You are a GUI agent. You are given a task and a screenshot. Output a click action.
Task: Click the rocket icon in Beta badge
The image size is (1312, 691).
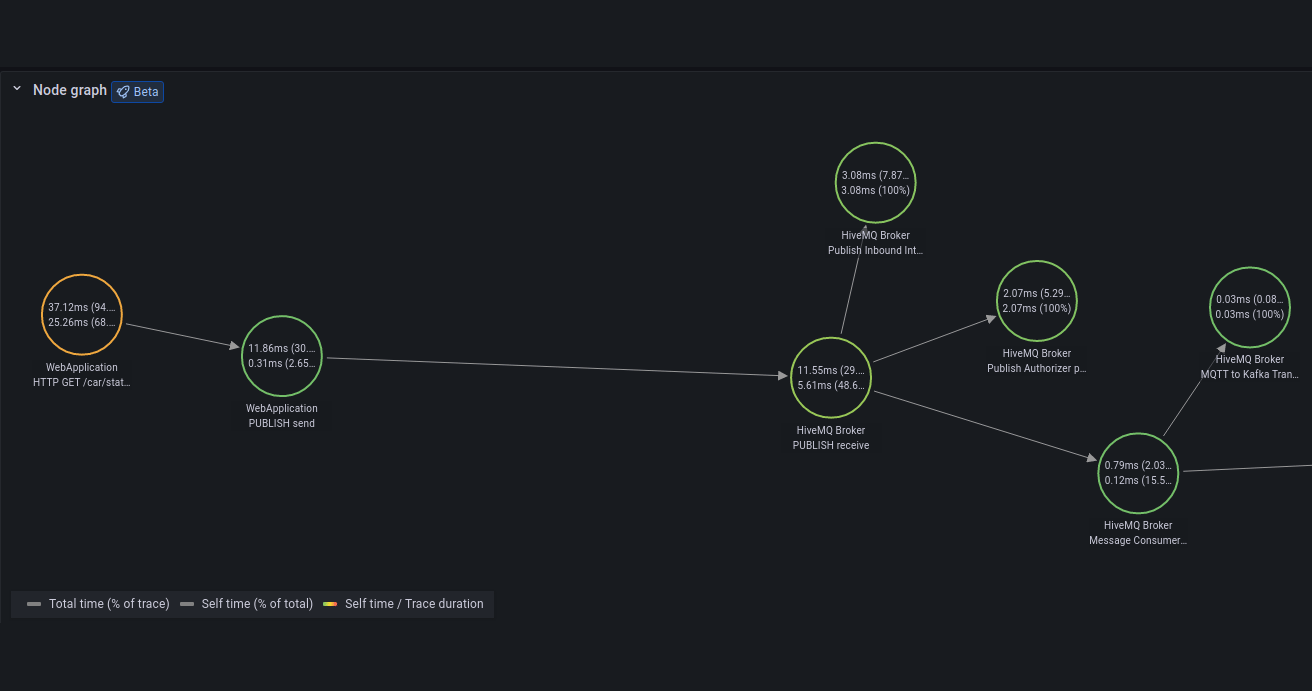[x=123, y=91]
